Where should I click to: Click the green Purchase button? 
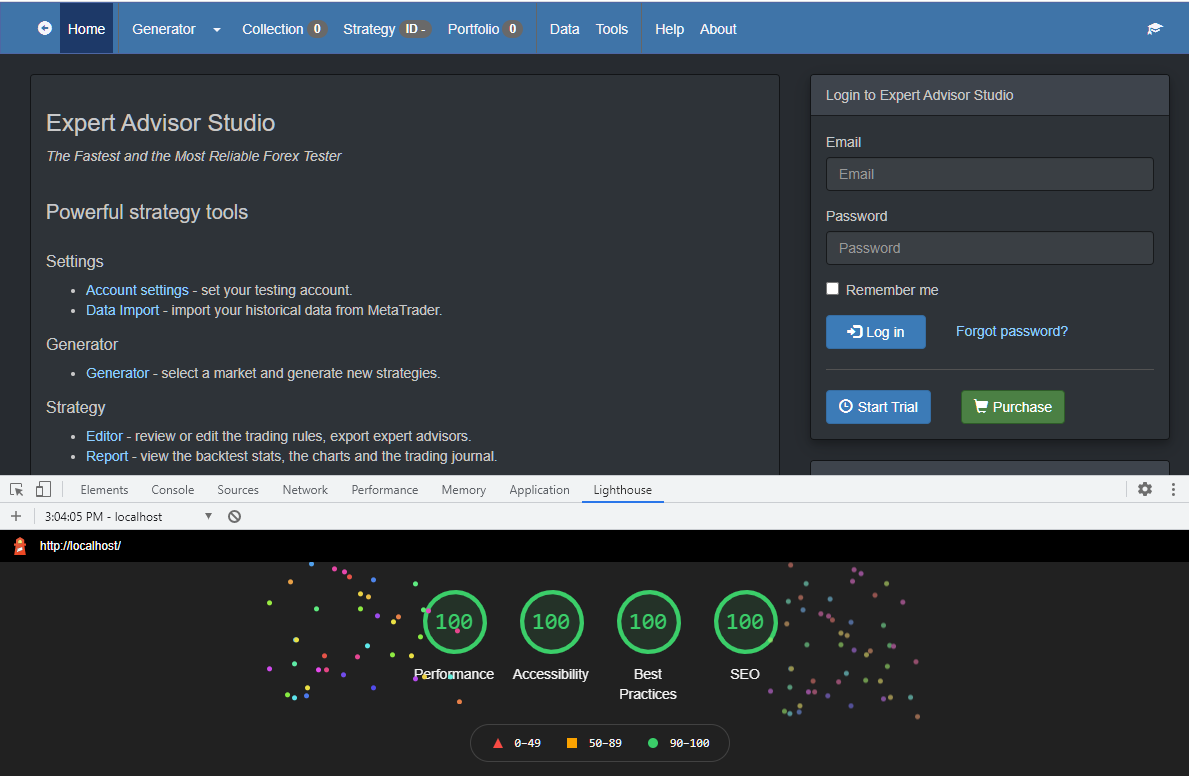click(x=1012, y=407)
